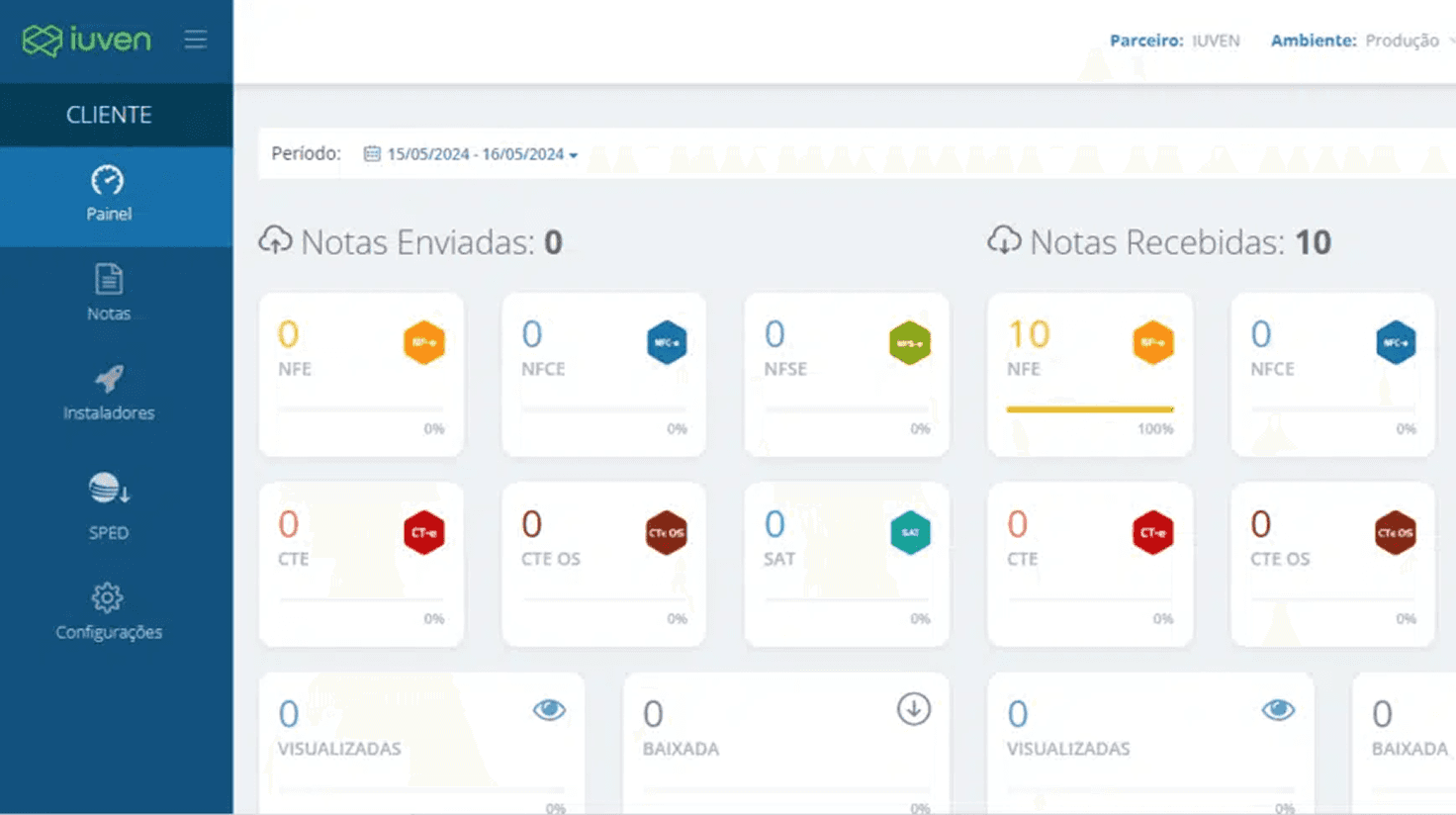Click the Notas Recebidas download cloud icon
Viewport: 1456px width, 815px height.
[x=1004, y=240]
